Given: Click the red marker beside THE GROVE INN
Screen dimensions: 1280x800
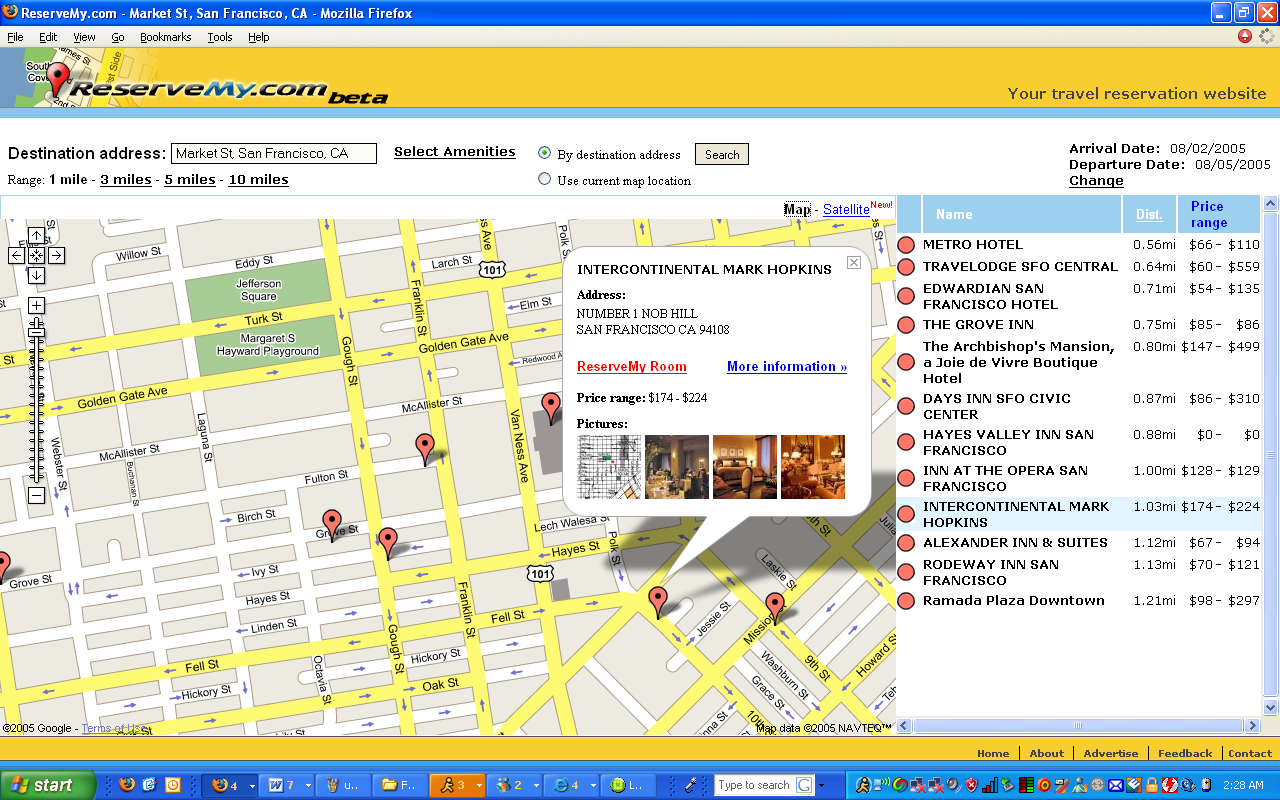Looking at the screenshot, I should pos(906,325).
